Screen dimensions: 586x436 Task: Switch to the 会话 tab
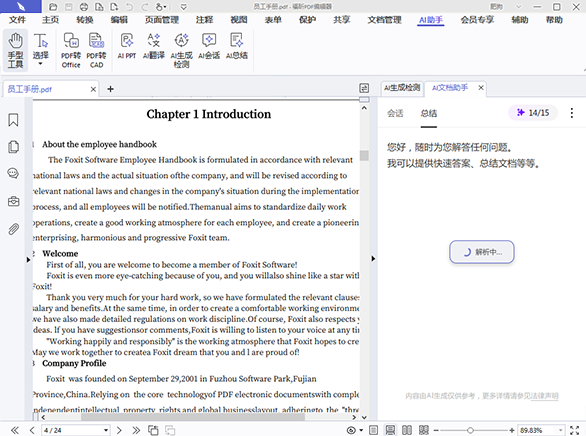395,113
